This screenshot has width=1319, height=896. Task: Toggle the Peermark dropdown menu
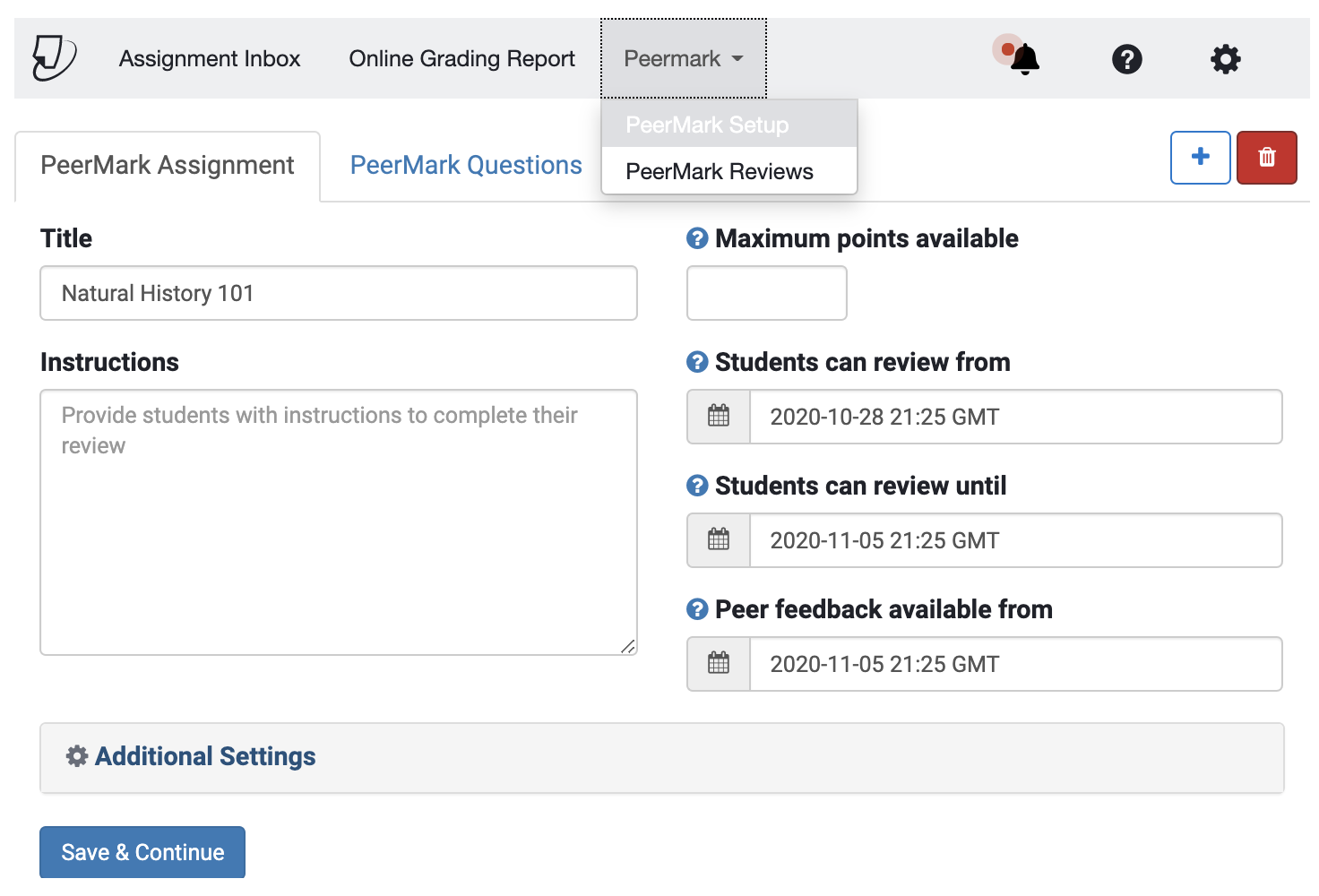tap(684, 58)
